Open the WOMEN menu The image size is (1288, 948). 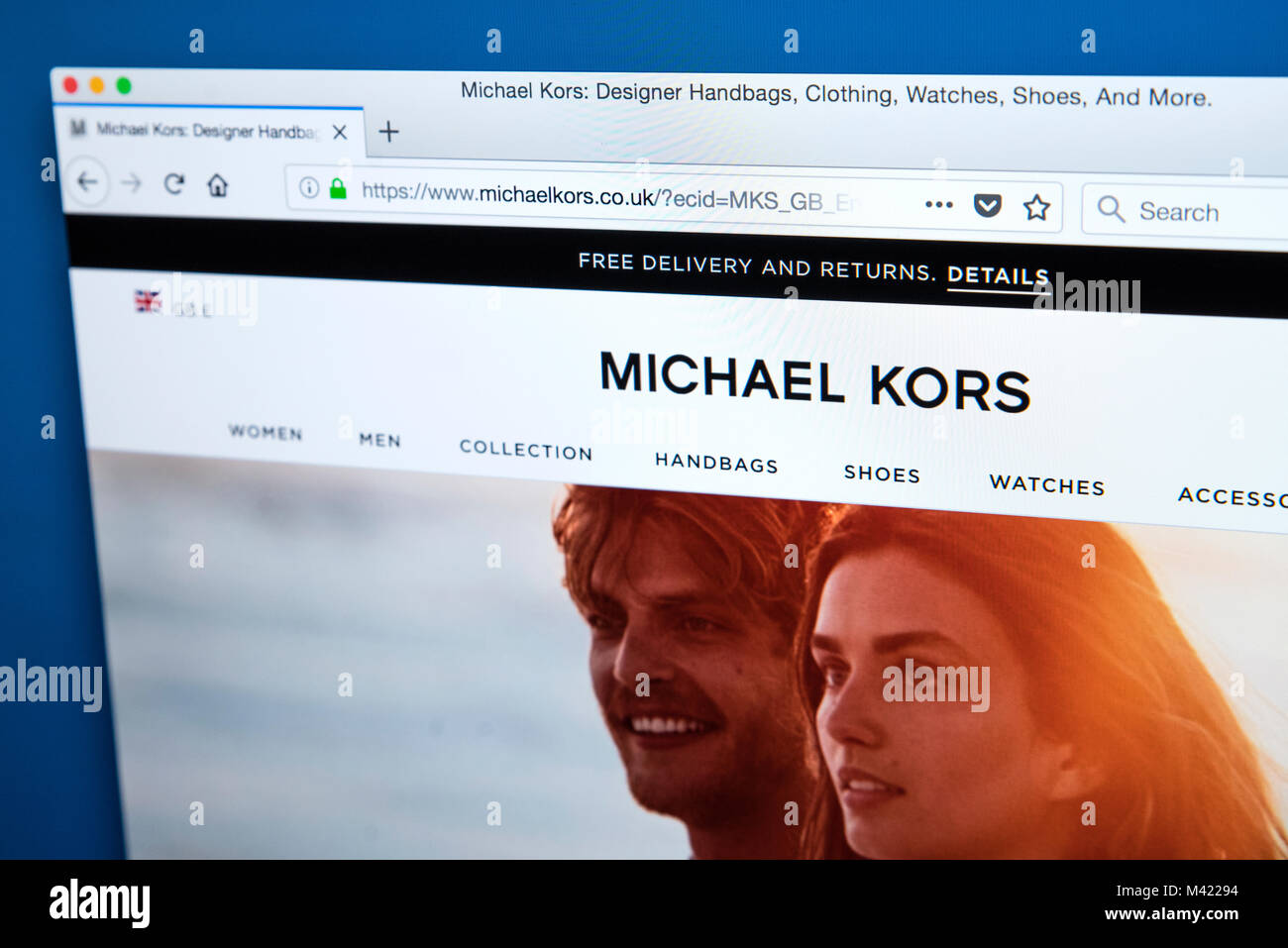(266, 432)
